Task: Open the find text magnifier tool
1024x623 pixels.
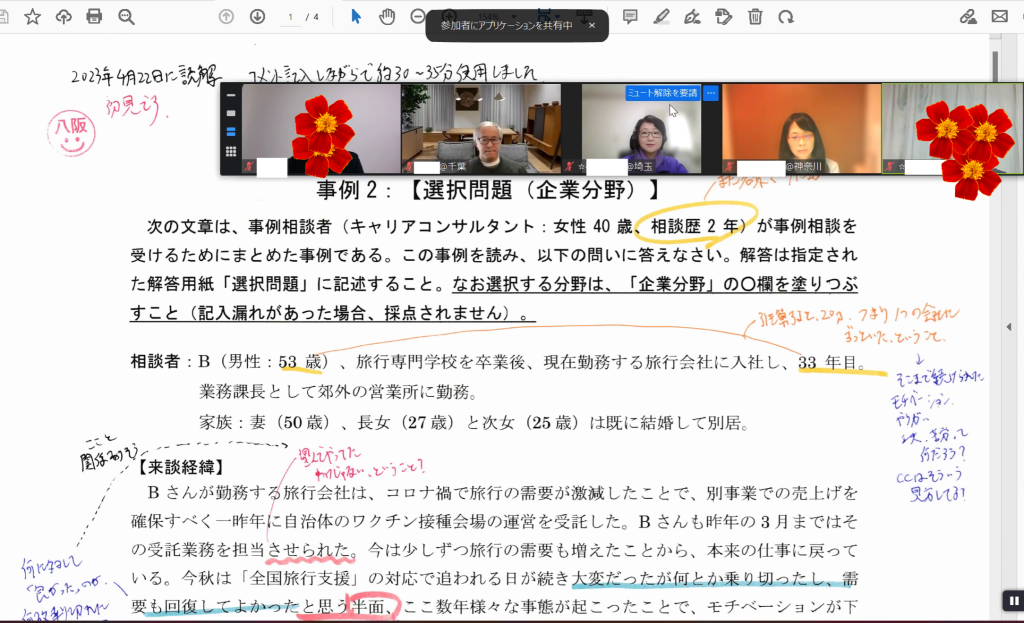Action: [x=126, y=16]
